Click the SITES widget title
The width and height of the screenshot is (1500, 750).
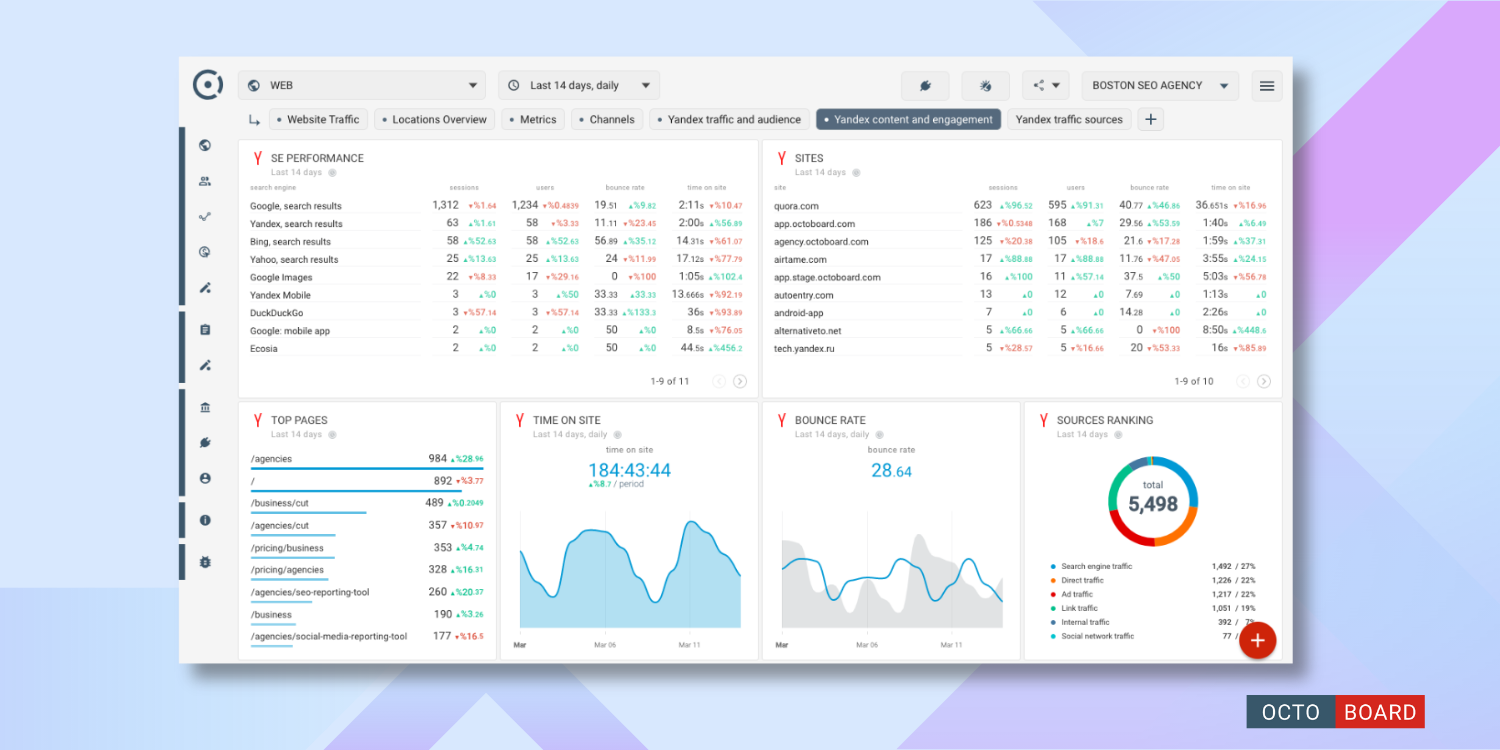click(x=809, y=158)
